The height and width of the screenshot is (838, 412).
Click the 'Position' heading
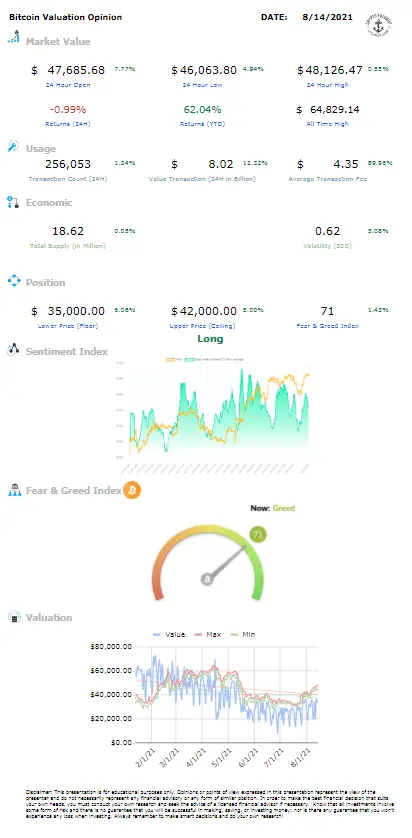tap(45, 283)
